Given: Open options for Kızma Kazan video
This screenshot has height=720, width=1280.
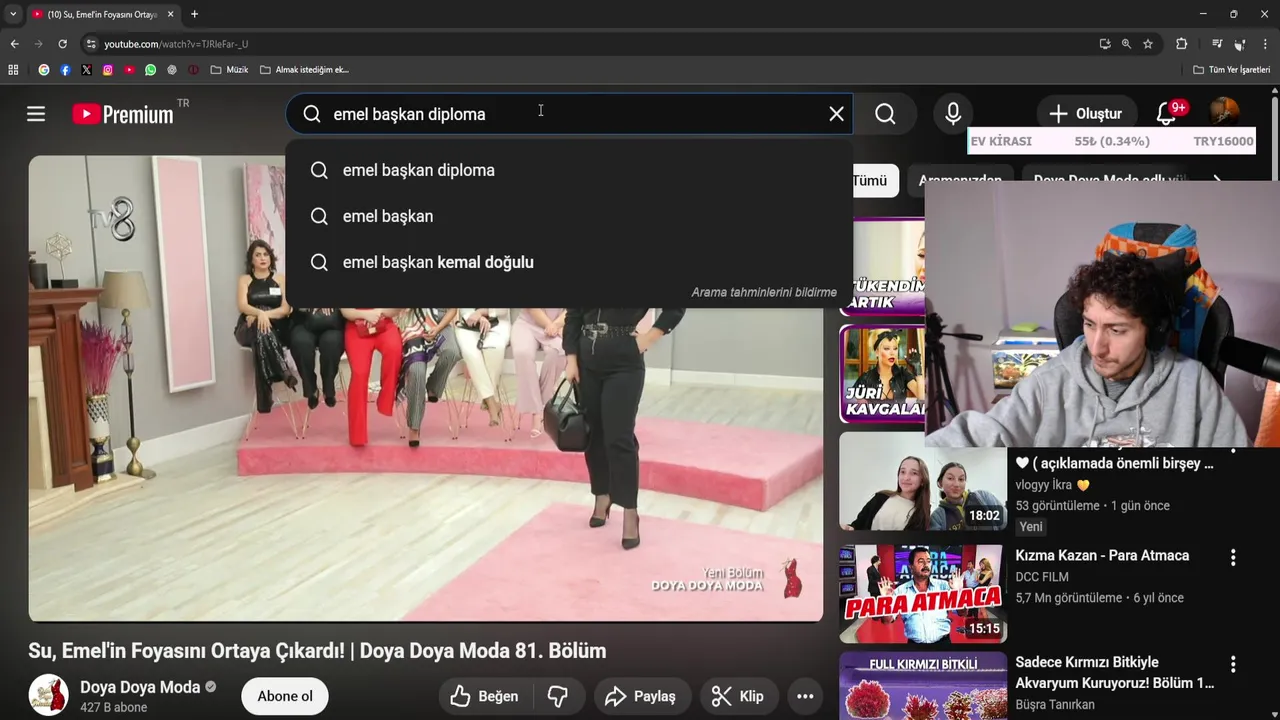Looking at the screenshot, I should pos(1233,557).
